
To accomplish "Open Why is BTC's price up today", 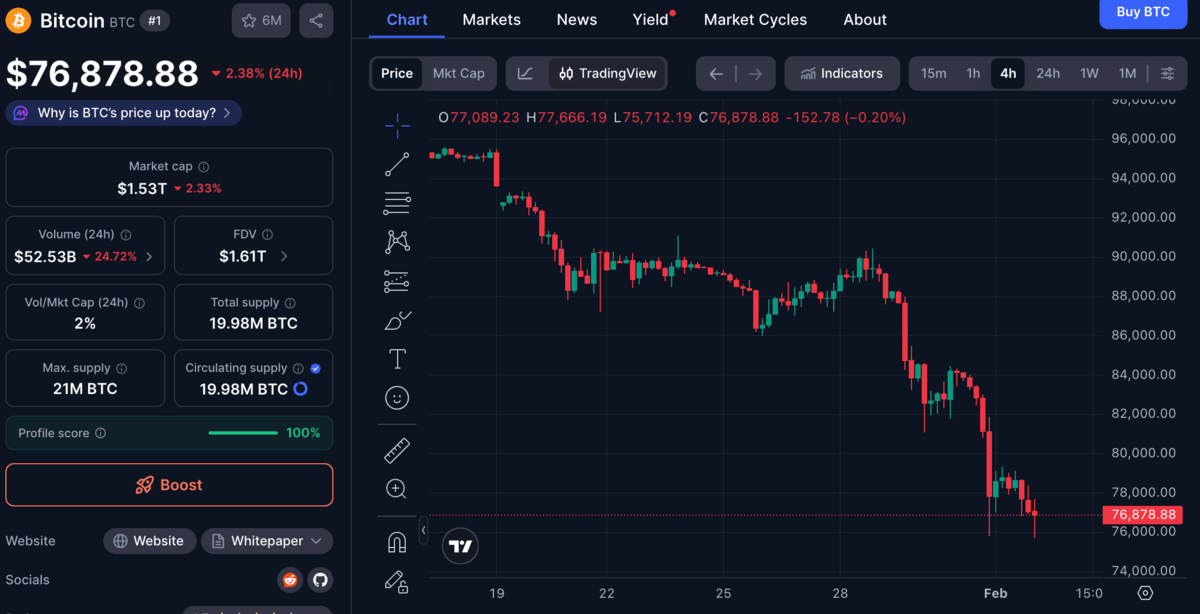I will point(124,113).
